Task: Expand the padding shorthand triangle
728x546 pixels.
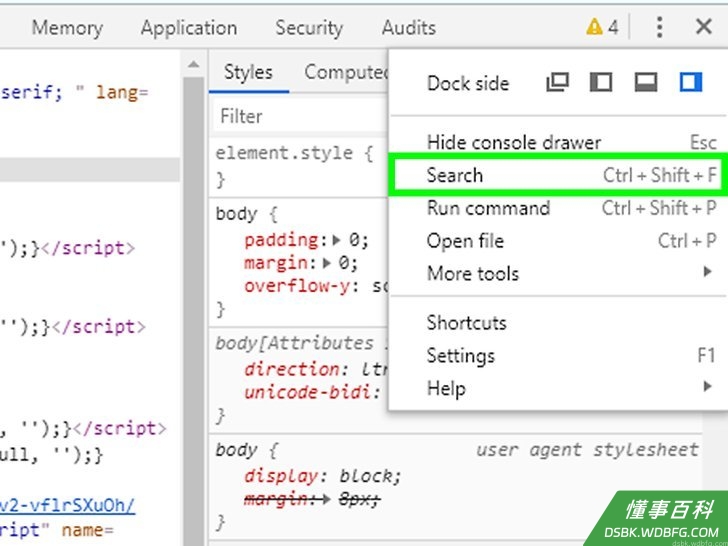Action: 337,240
